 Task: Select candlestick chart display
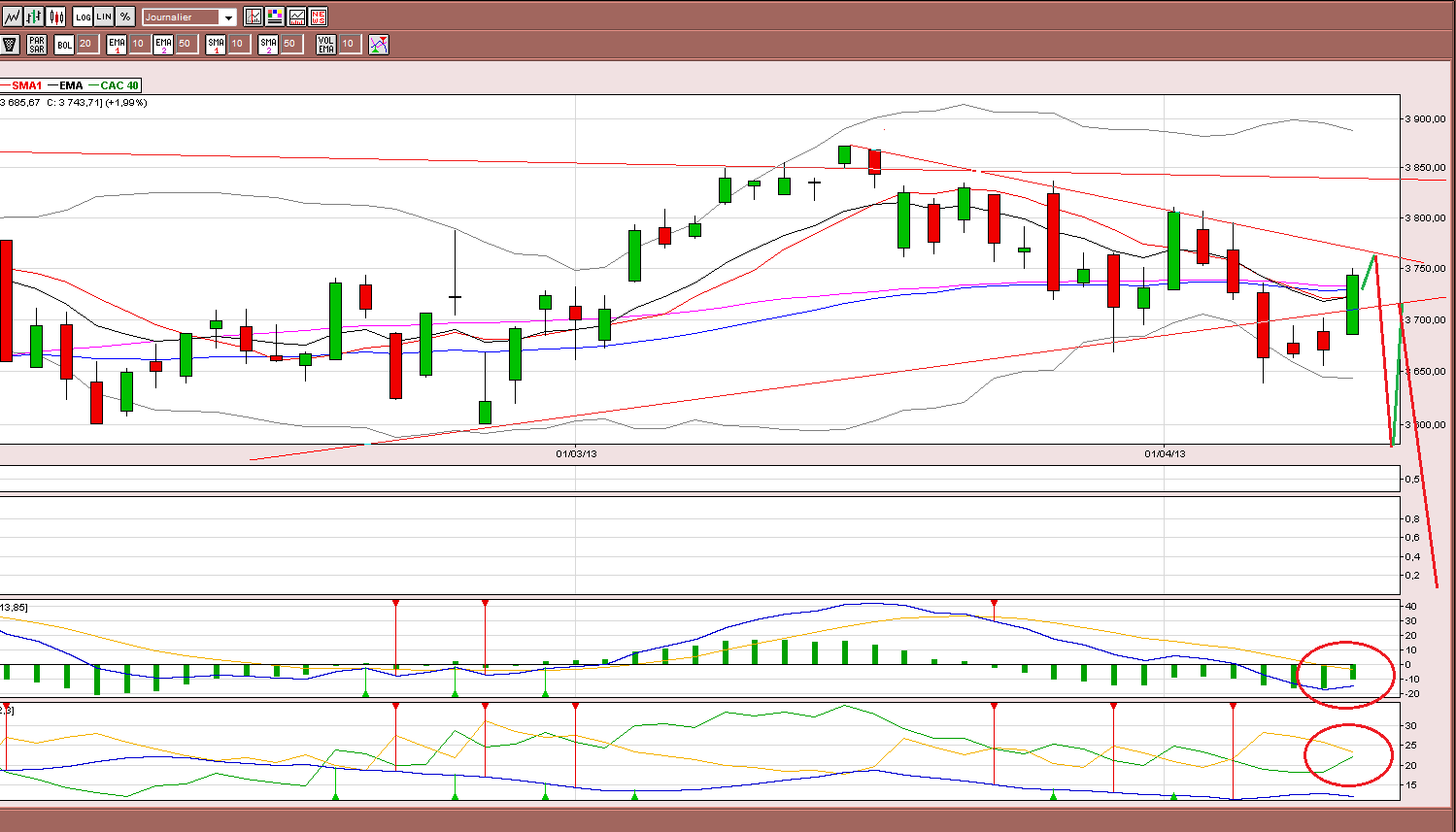[x=56, y=17]
